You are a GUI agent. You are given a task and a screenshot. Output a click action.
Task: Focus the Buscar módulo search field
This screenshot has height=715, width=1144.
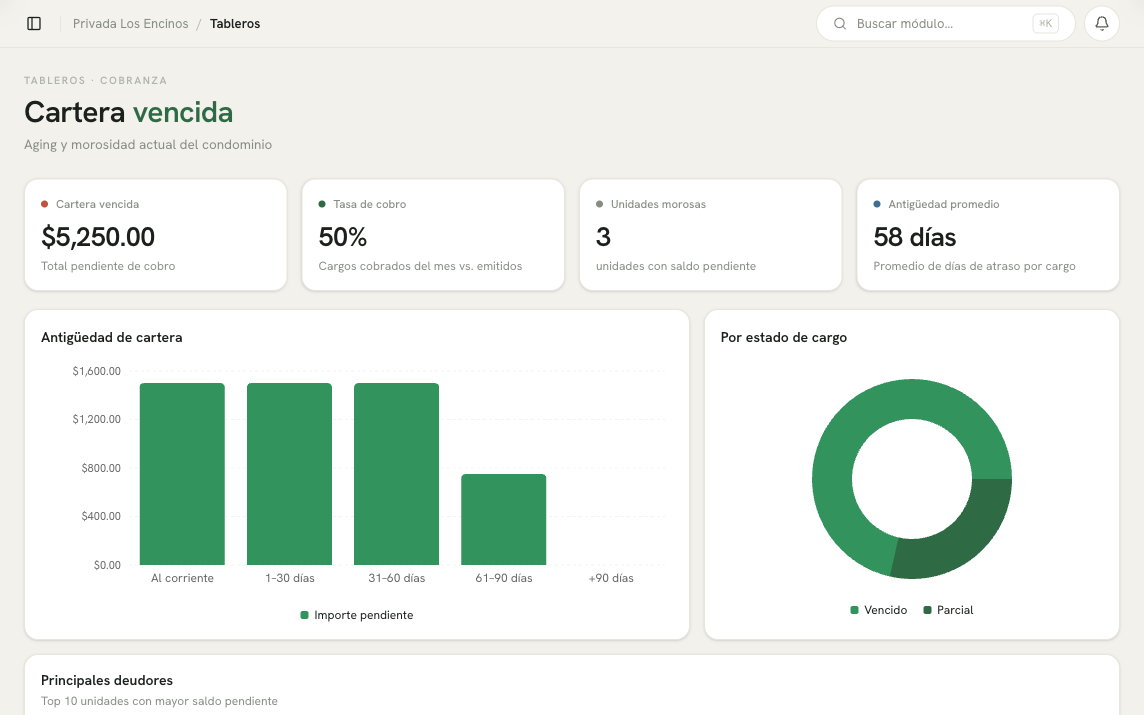pos(946,23)
